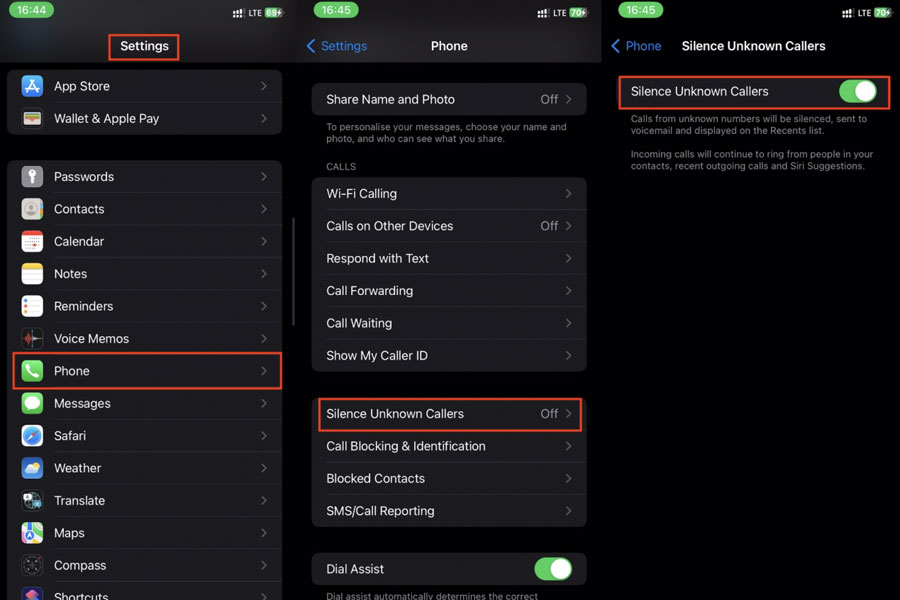The width and height of the screenshot is (900, 600).
Task: Go back to Phone link
Action: 643,46
